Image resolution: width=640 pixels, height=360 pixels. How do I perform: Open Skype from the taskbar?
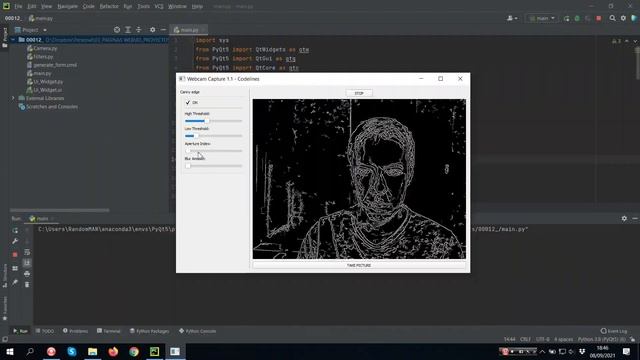72,351
